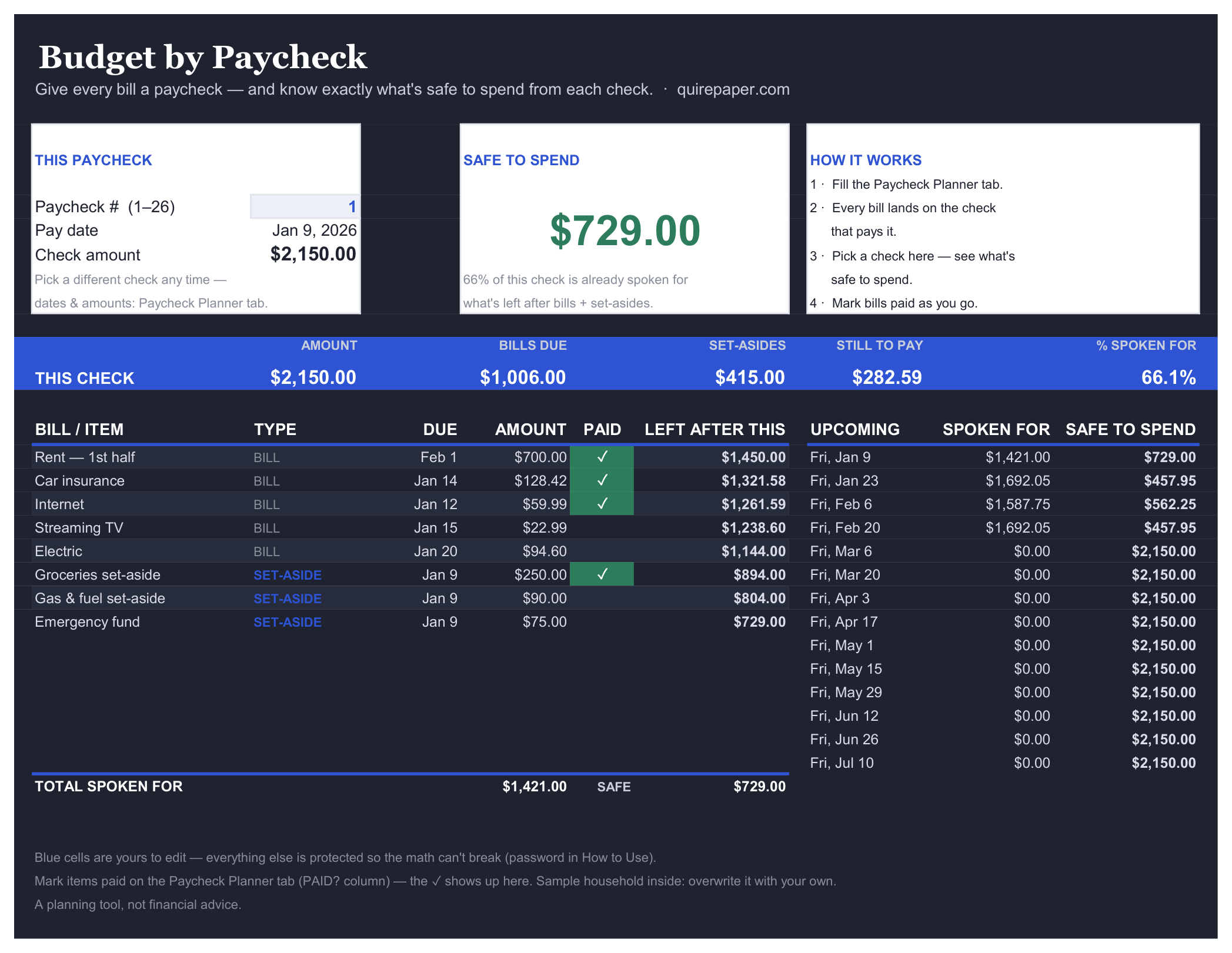Click the Electric due date Jan 20
The width and height of the screenshot is (1232, 953).
pos(435,551)
